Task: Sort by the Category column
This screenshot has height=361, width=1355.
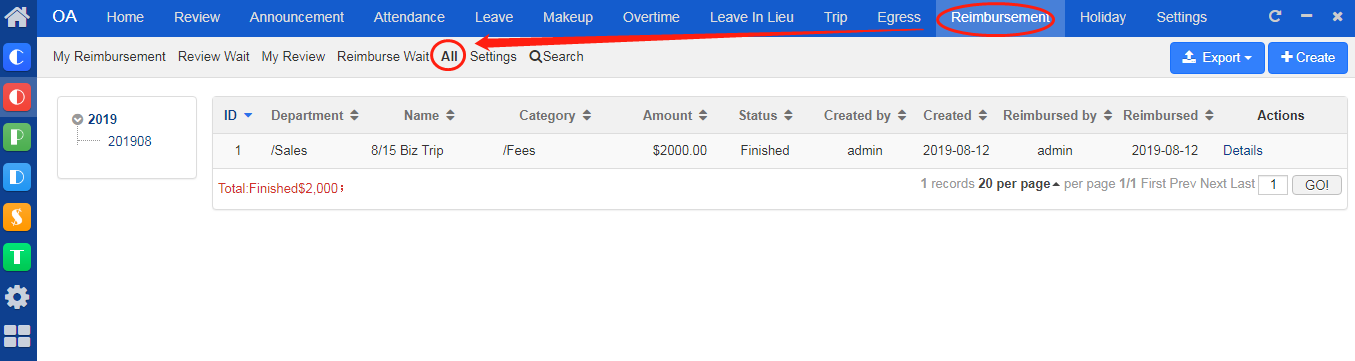Action: 555,115
